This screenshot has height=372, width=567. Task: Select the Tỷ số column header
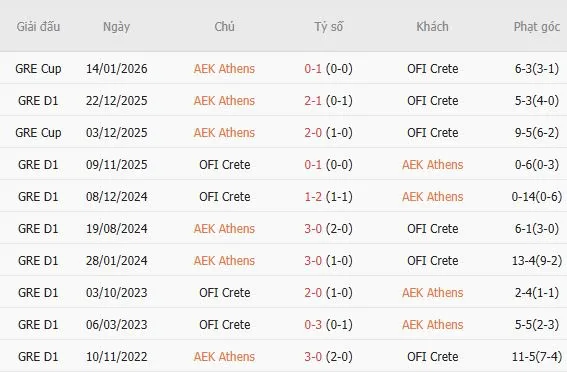[328, 27]
